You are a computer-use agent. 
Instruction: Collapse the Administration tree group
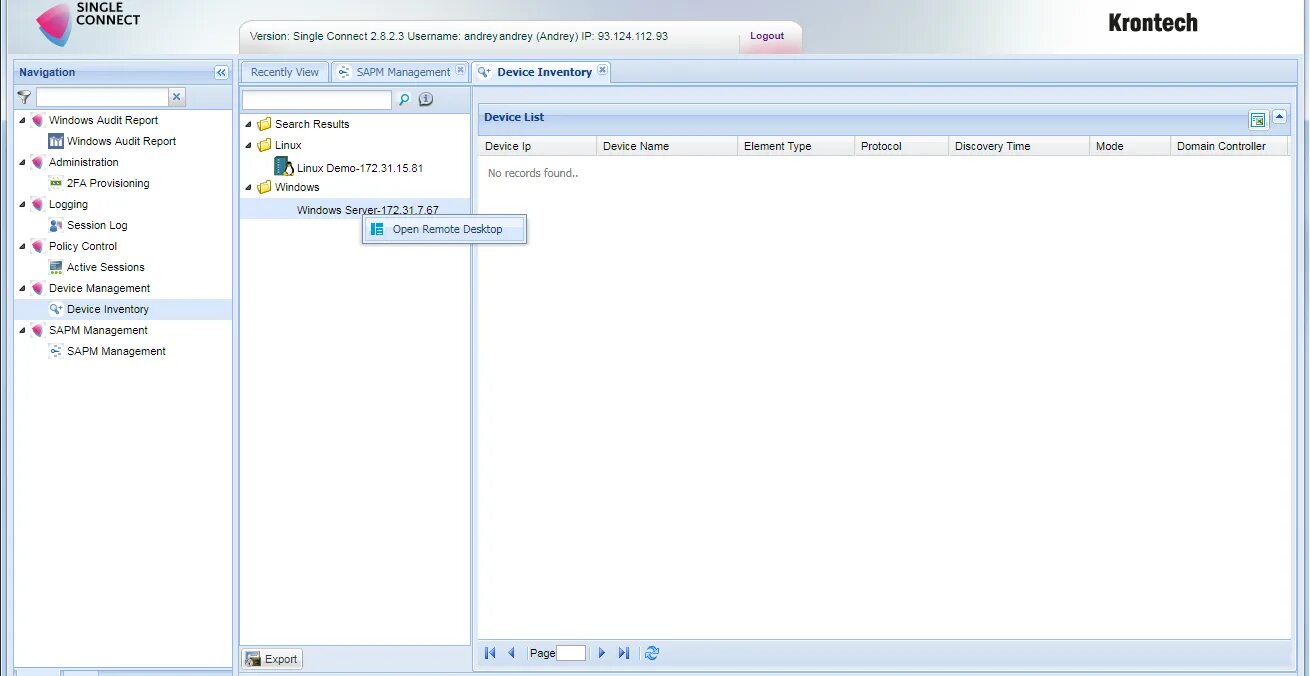point(23,162)
